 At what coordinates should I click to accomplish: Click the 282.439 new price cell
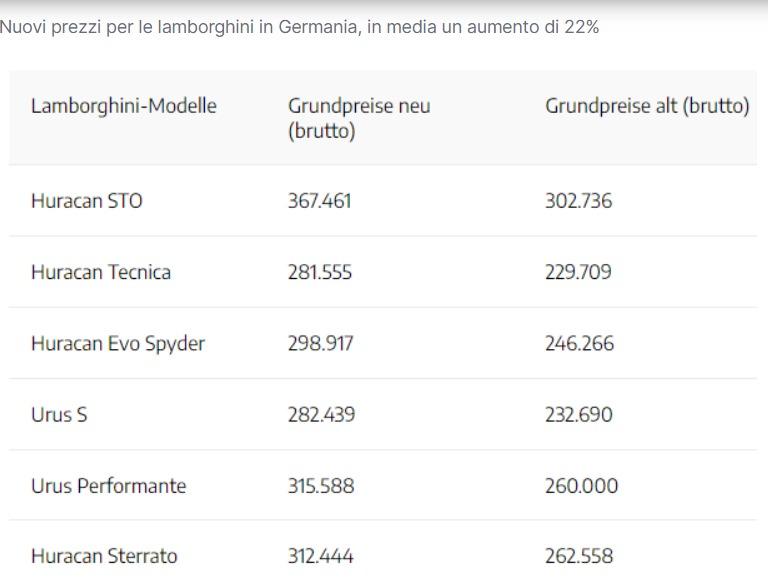[321, 415]
